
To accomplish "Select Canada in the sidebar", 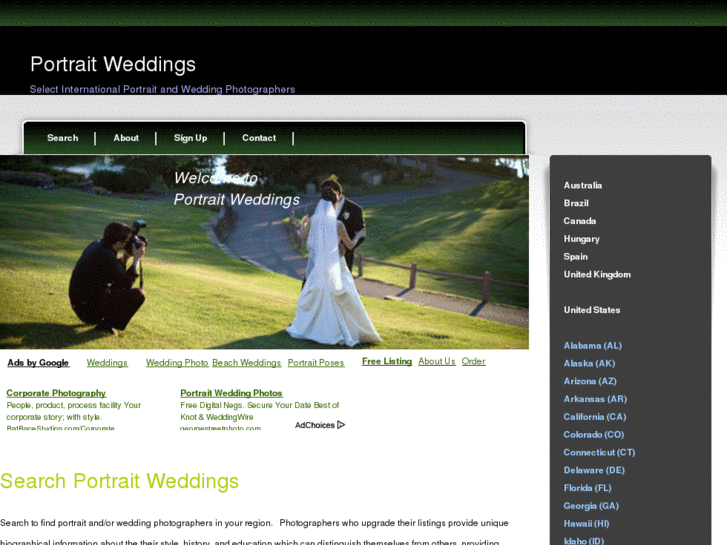I will point(580,221).
